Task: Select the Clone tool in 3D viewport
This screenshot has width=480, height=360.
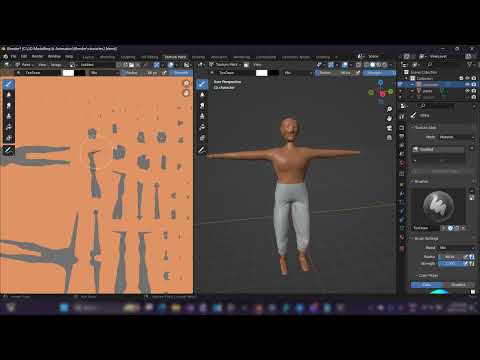Action: (202, 116)
